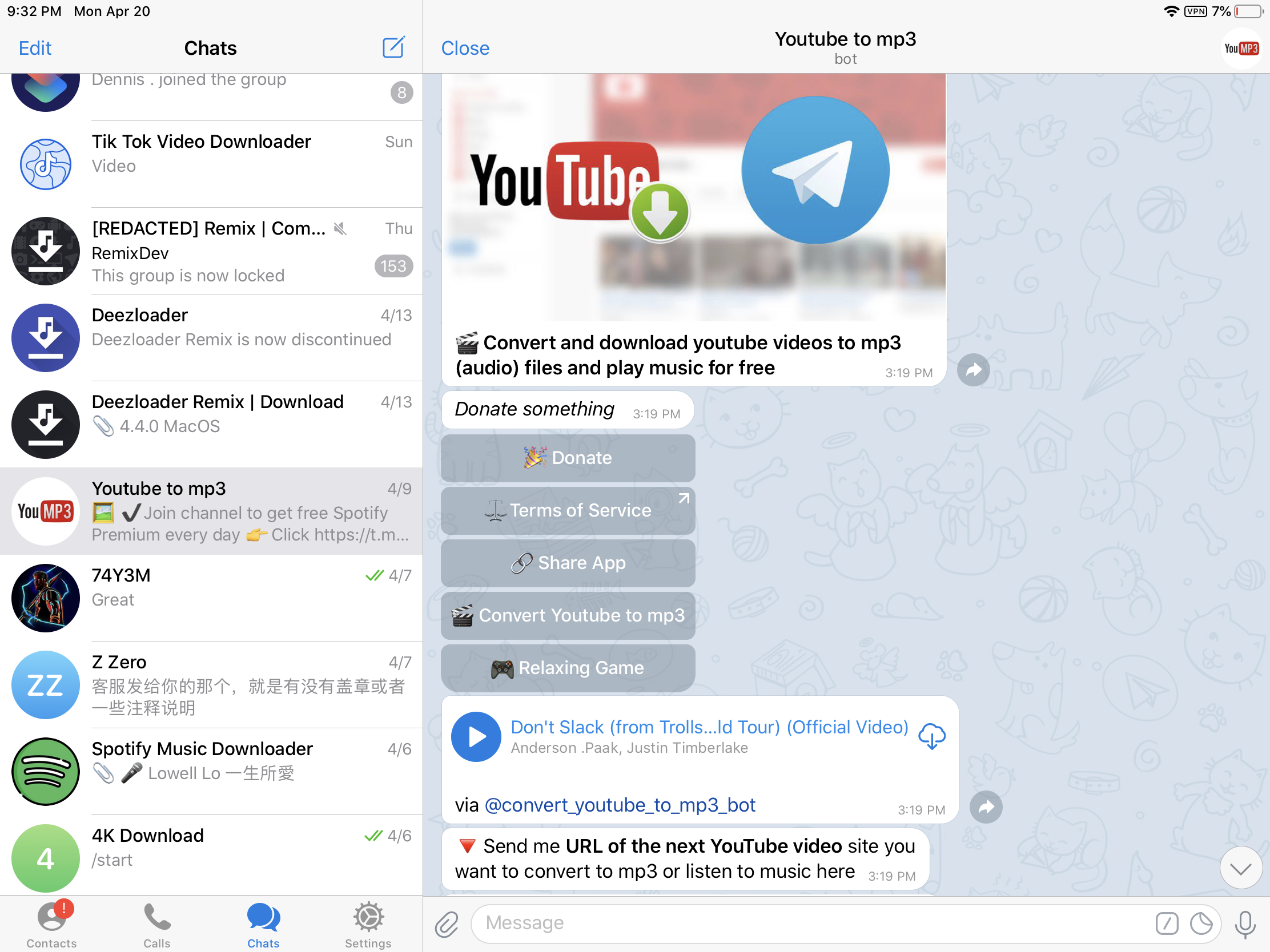Screen dimensions: 1270x952
Task: Scroll down using the bottom arrow button
Action: pyautogui.click(x=1240, y=868)
